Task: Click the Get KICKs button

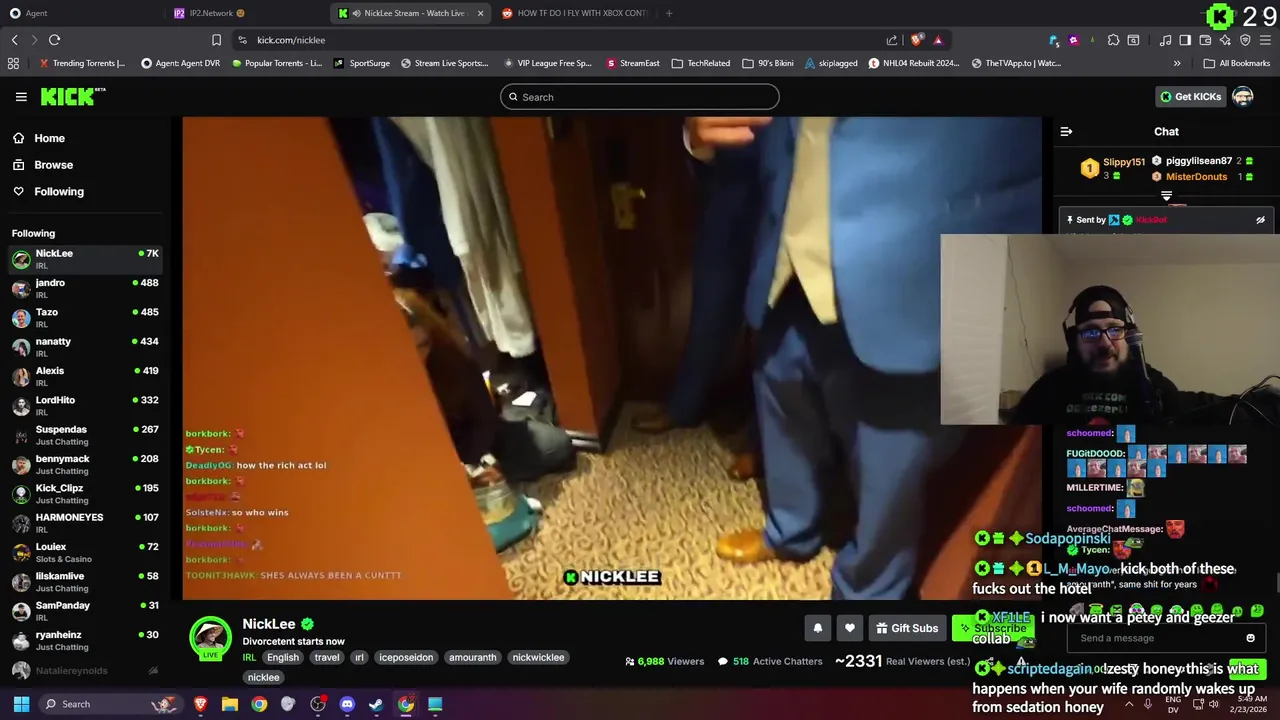Action: click(x=1190, y=97)
